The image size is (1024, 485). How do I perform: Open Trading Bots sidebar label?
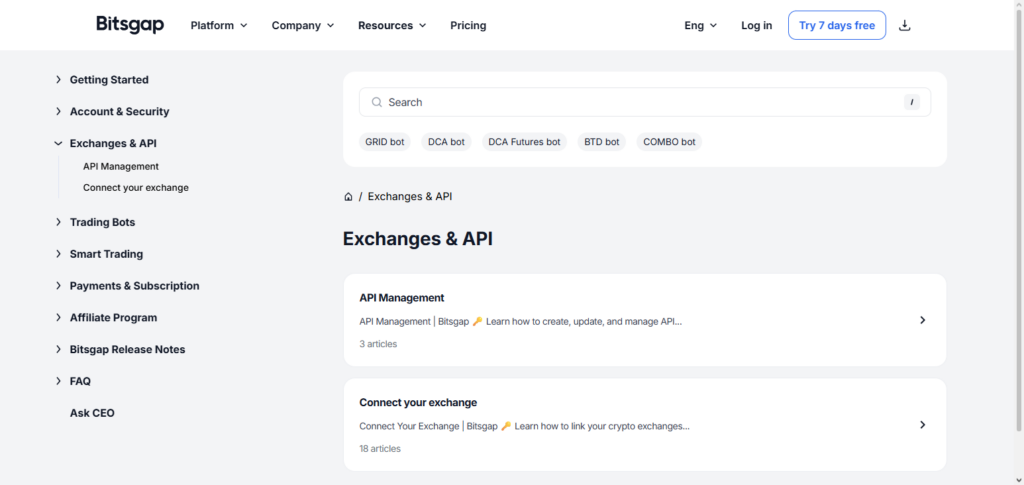coord(103,222)
